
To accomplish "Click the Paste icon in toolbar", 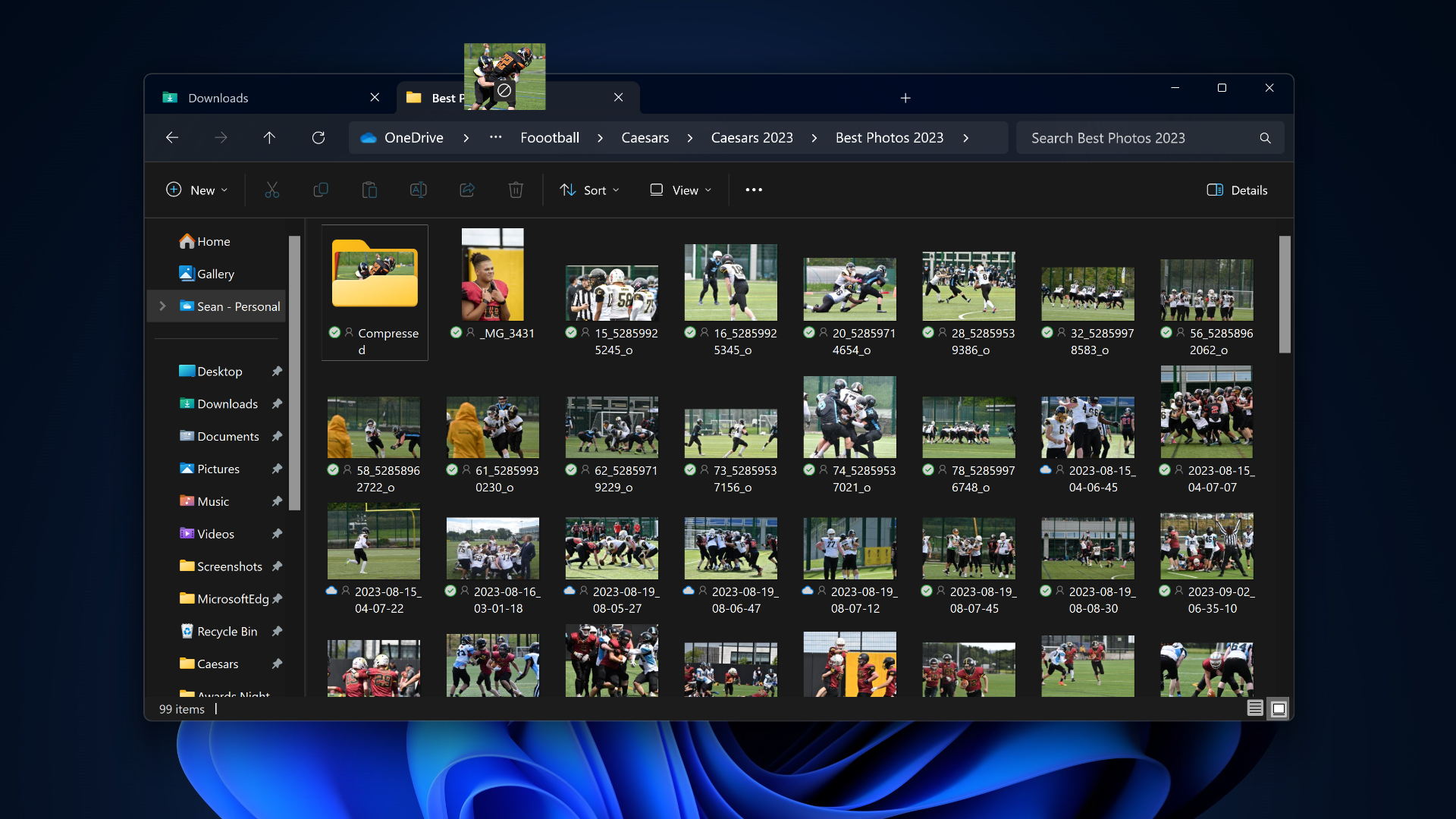I will 369,190.
